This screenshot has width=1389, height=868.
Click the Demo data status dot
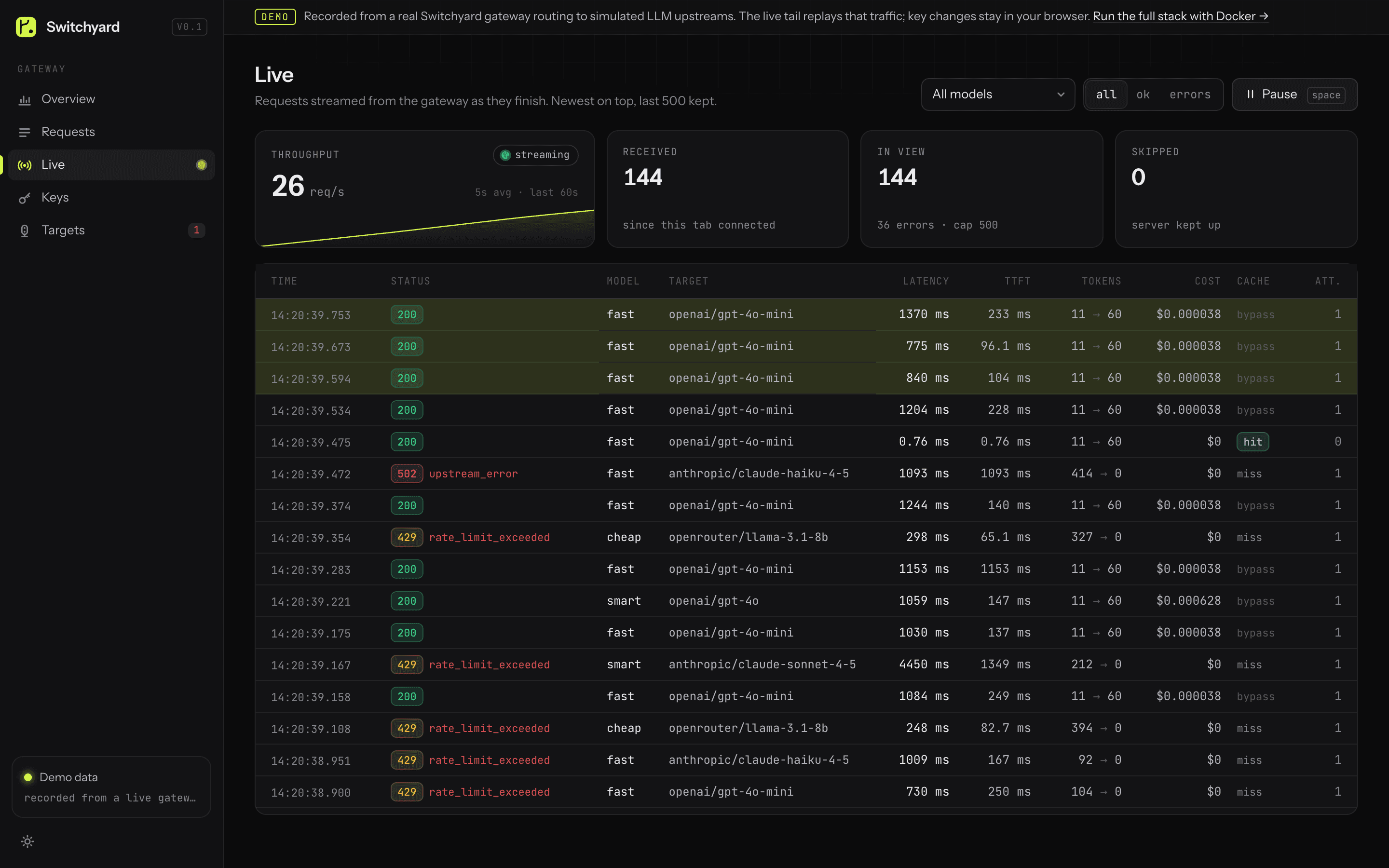(x=27, y=777)
